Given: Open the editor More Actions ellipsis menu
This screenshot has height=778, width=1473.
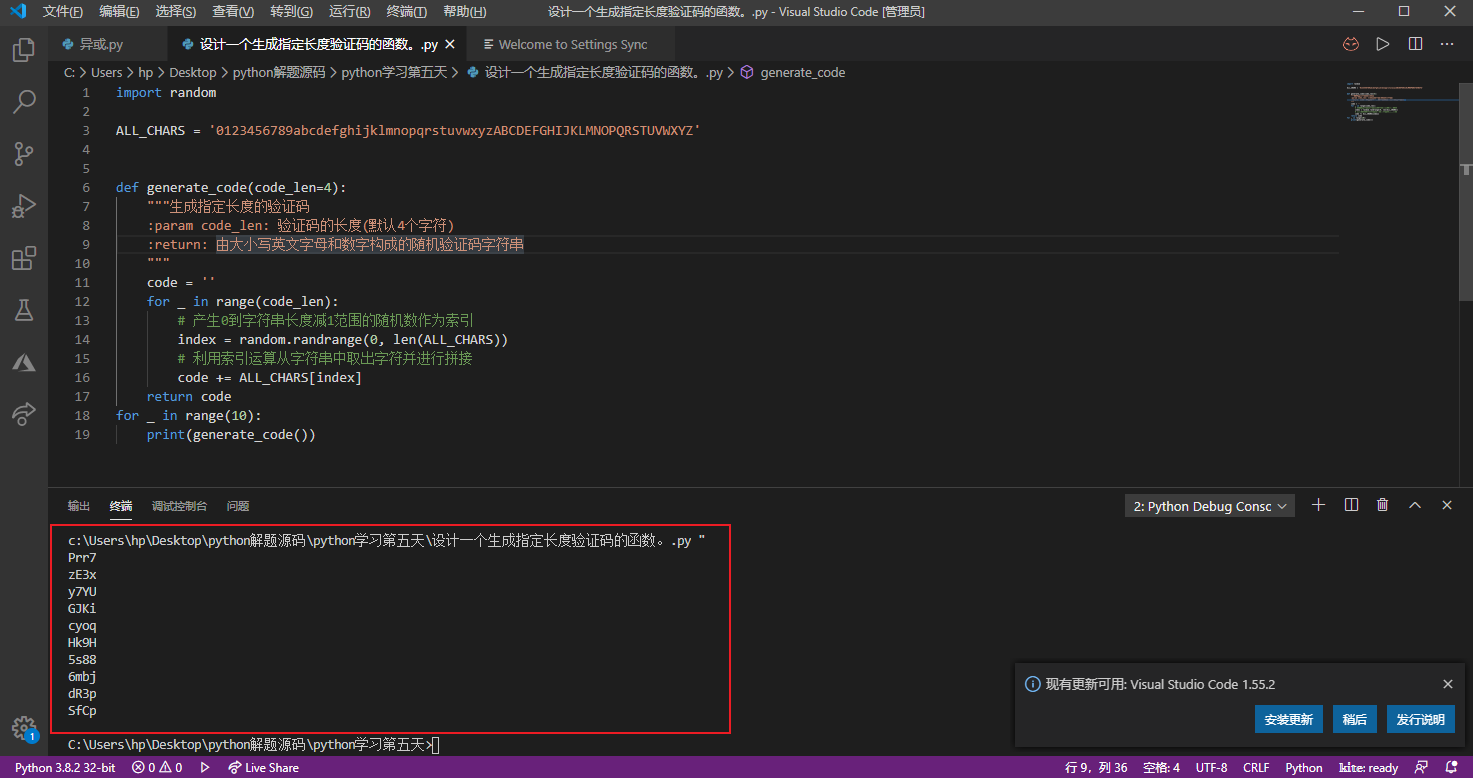Looking at the screenshot, I should 1447,44.
